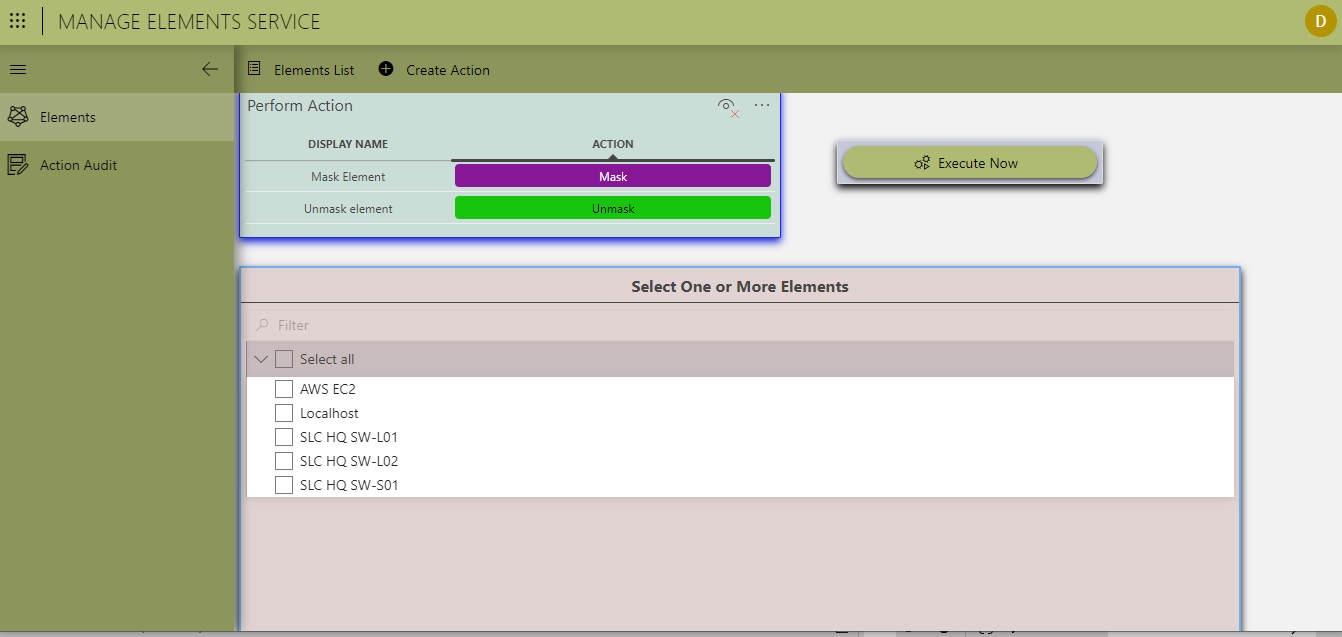Select the Unmask element row label
Image resolution: width=1342 pixels, height=637 pixels.
coord(348,209)
